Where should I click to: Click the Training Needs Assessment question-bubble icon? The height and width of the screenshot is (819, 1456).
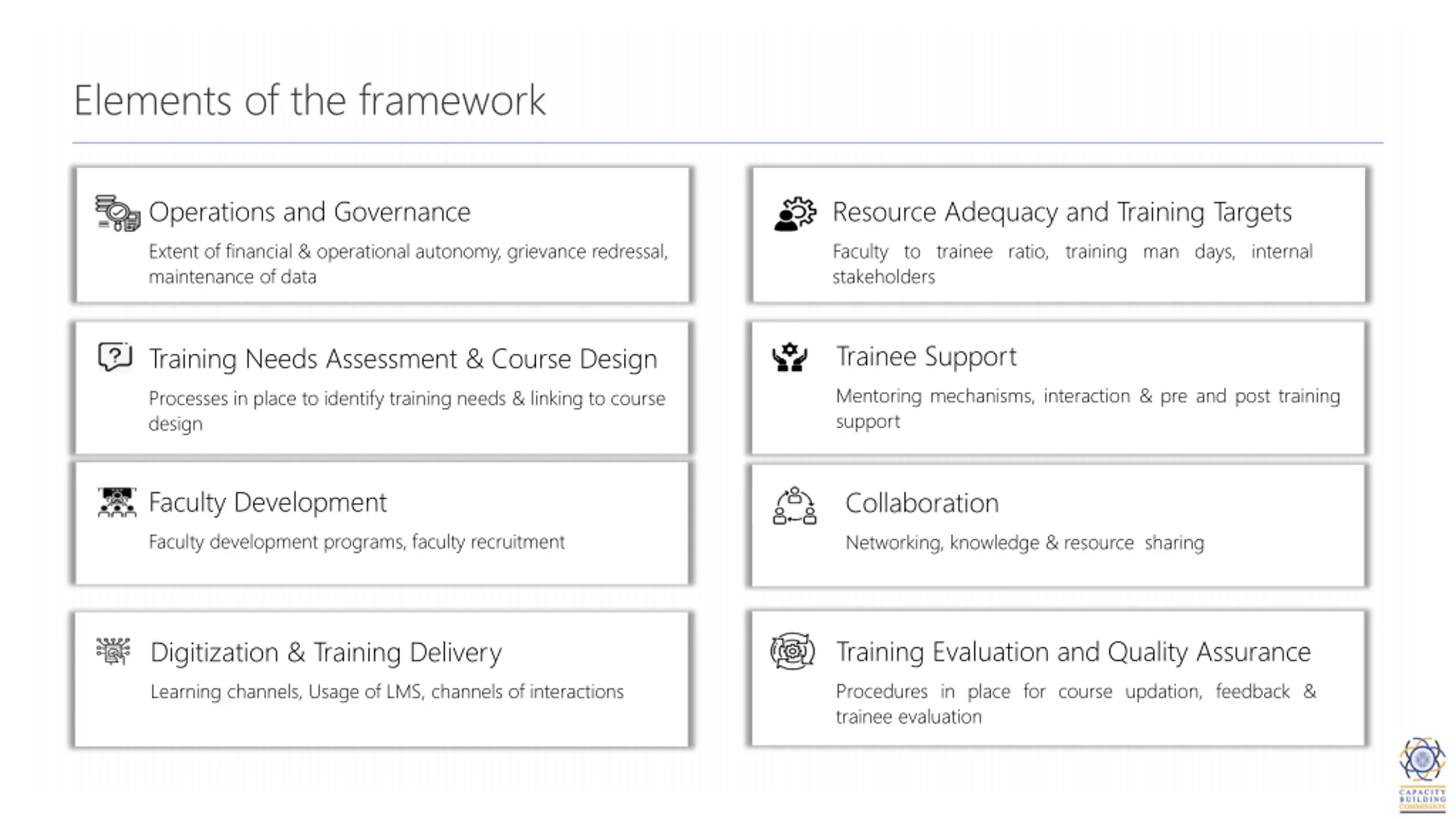115,357
